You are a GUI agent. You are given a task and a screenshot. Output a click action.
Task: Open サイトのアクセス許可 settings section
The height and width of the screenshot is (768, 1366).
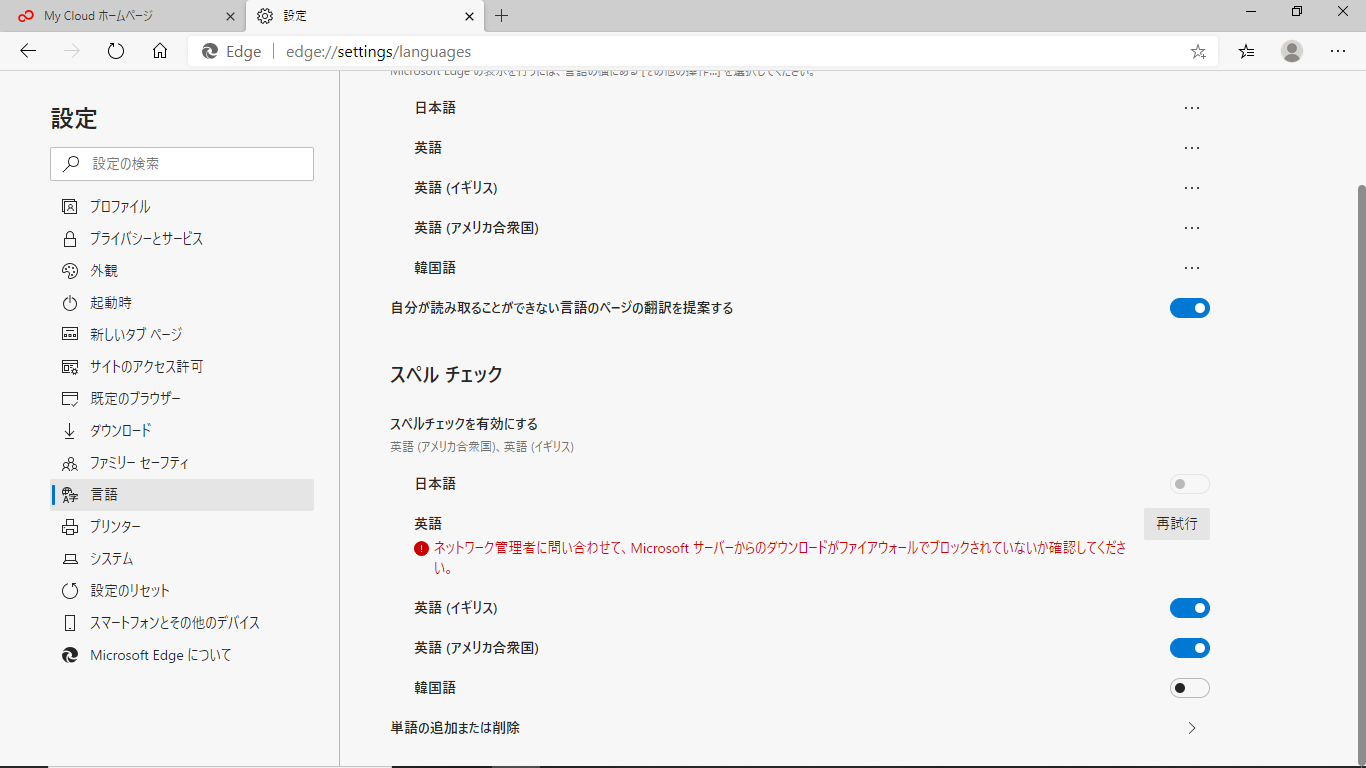182,366
